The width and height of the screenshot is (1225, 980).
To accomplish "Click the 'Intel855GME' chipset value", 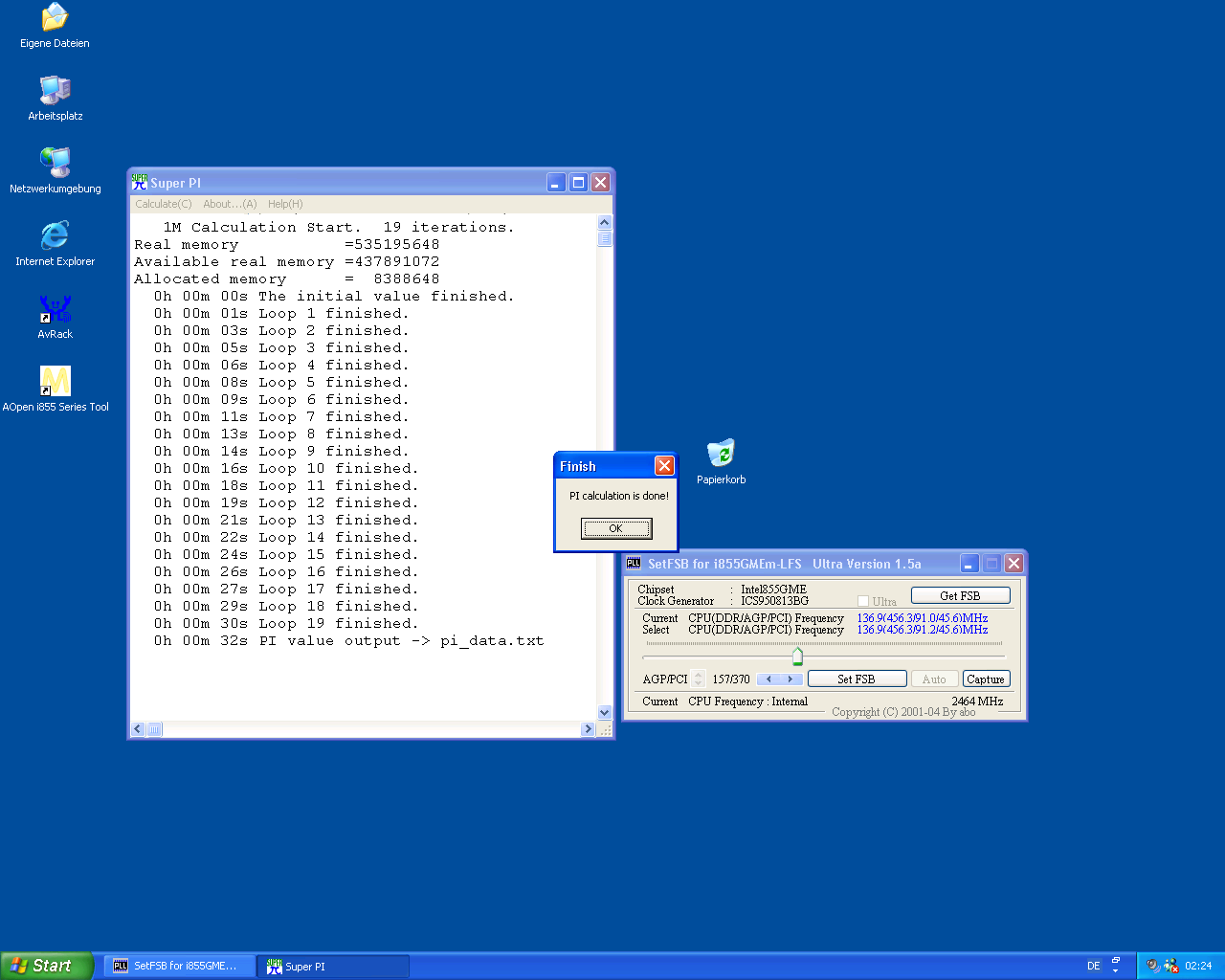I will 773,590.
